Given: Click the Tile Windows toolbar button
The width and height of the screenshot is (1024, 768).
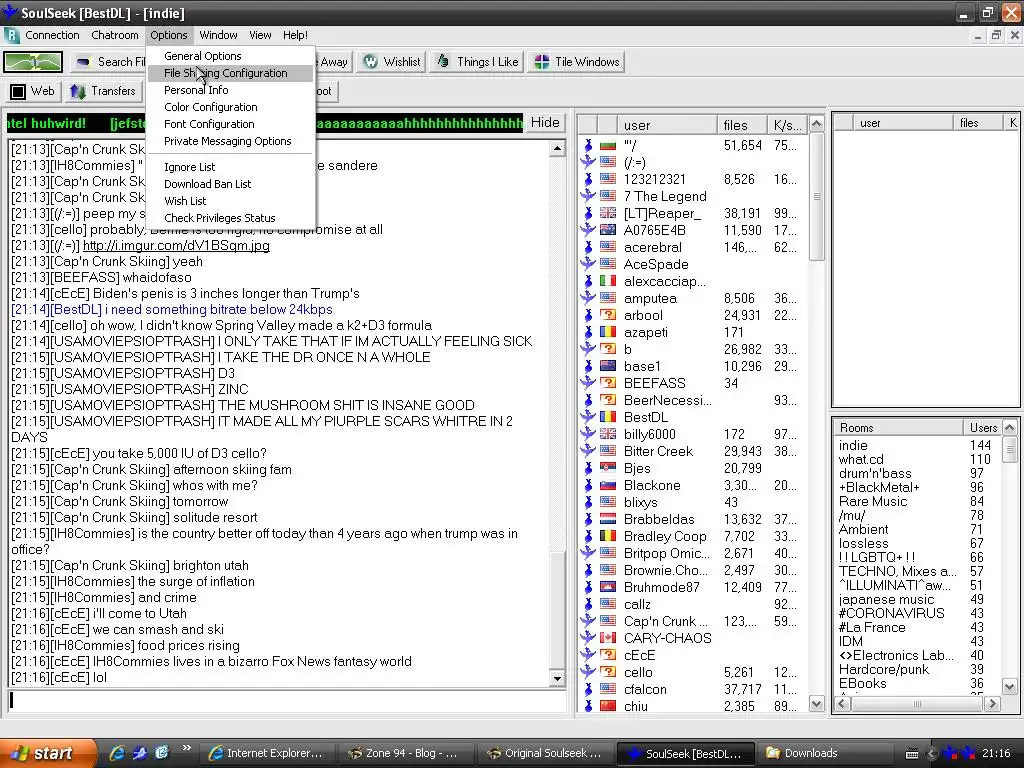Looking at the screenshot, I should click(577, 62).
